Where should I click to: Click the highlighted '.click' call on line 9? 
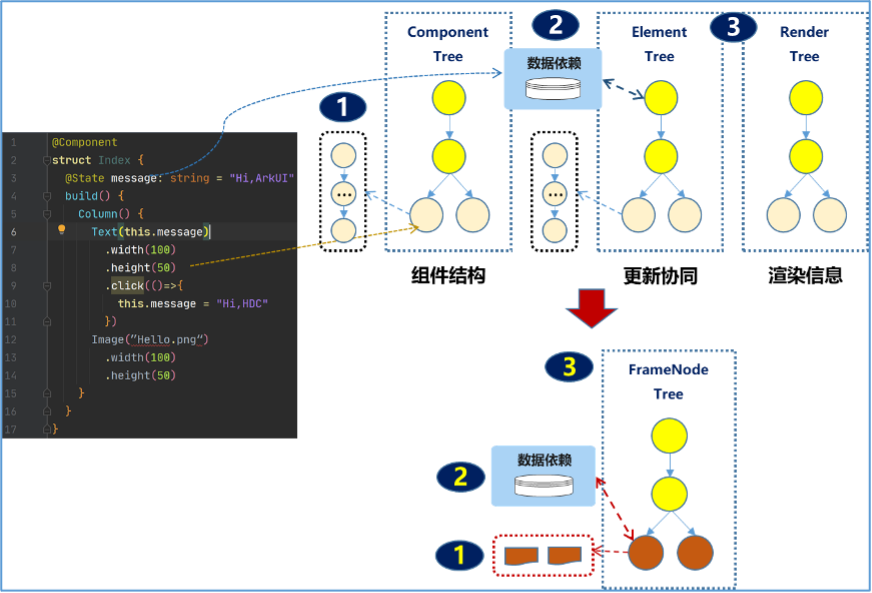point(125,286)
